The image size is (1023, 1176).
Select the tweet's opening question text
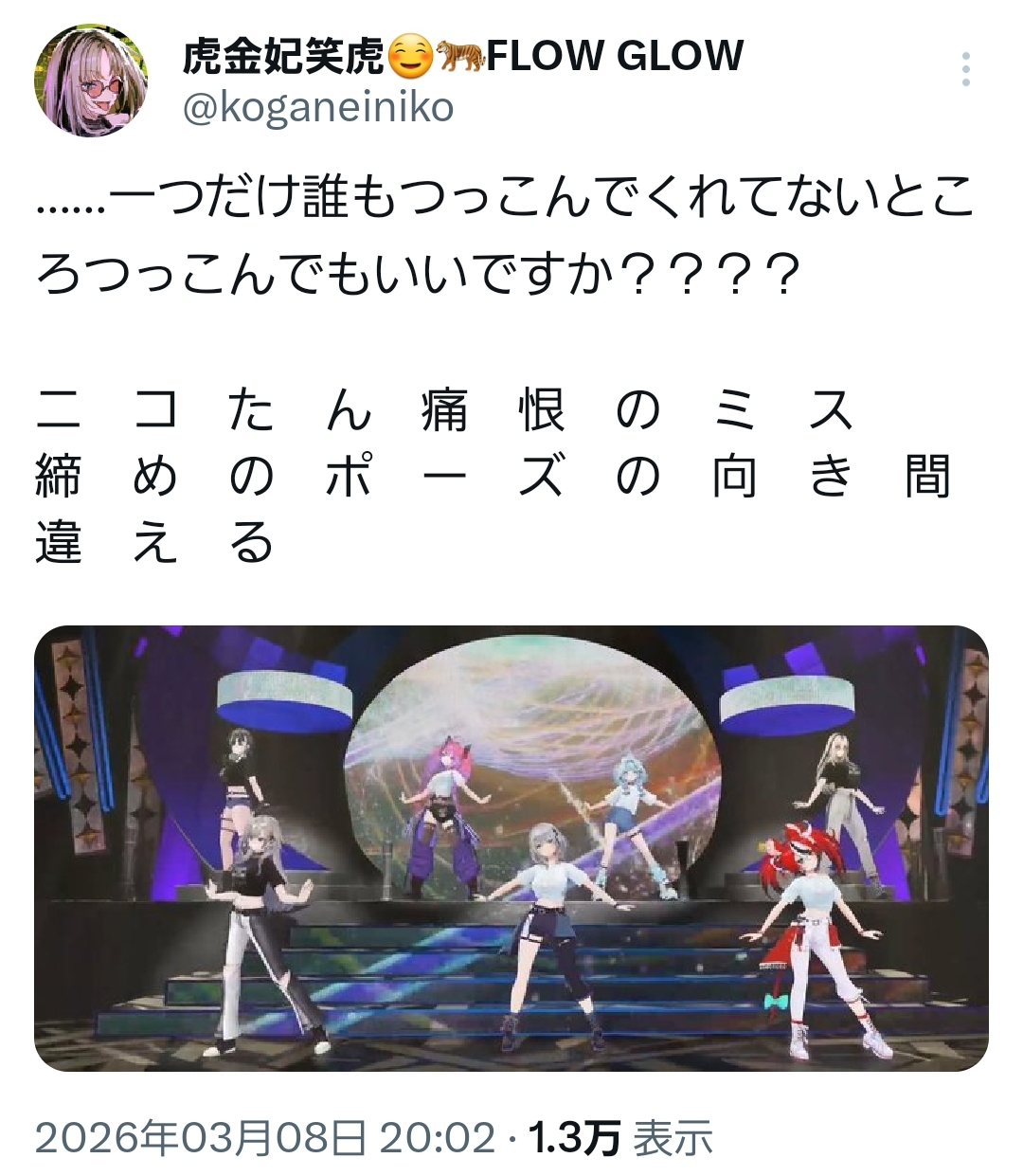click(x=505, y=237)
